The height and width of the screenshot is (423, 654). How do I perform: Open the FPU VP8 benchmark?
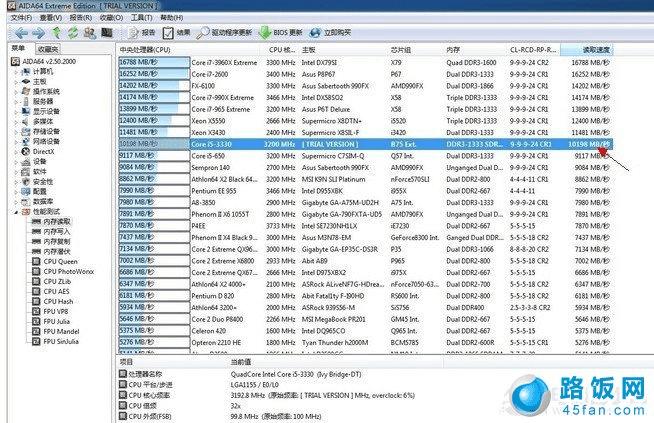click(x=50, y=312)
